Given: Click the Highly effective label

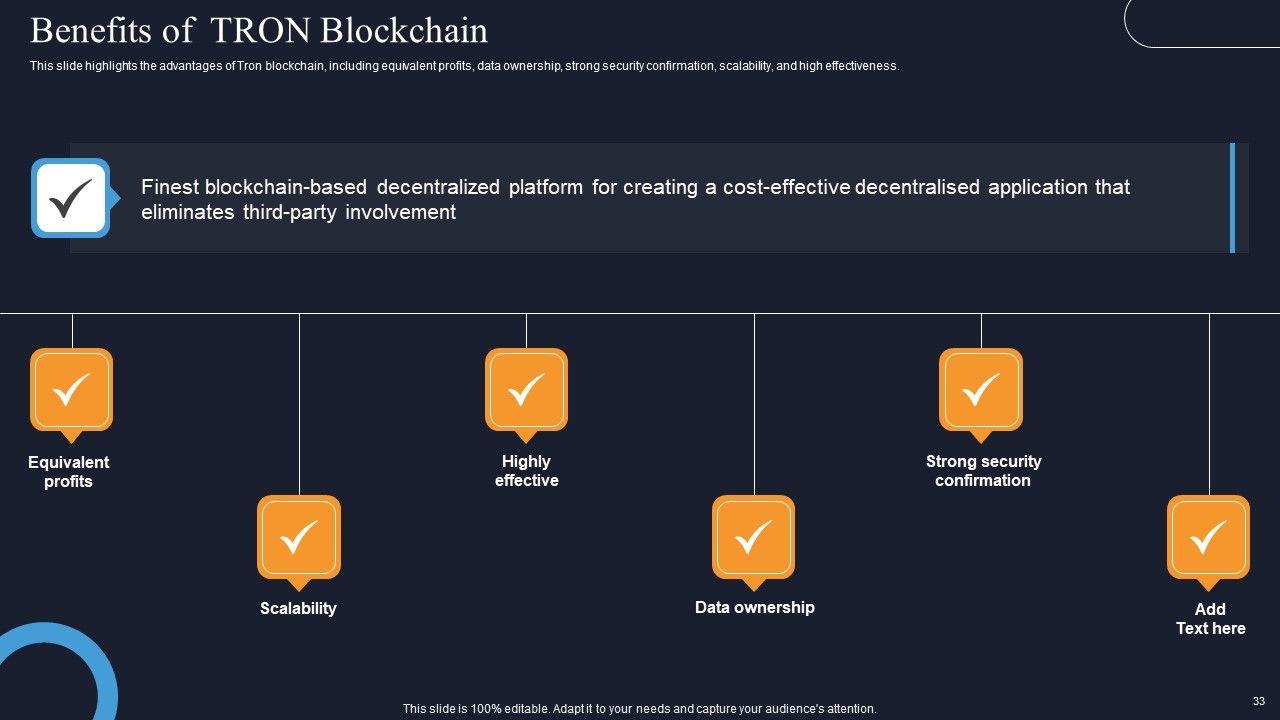Looking at the screenshot, I should tap(526, 471).
